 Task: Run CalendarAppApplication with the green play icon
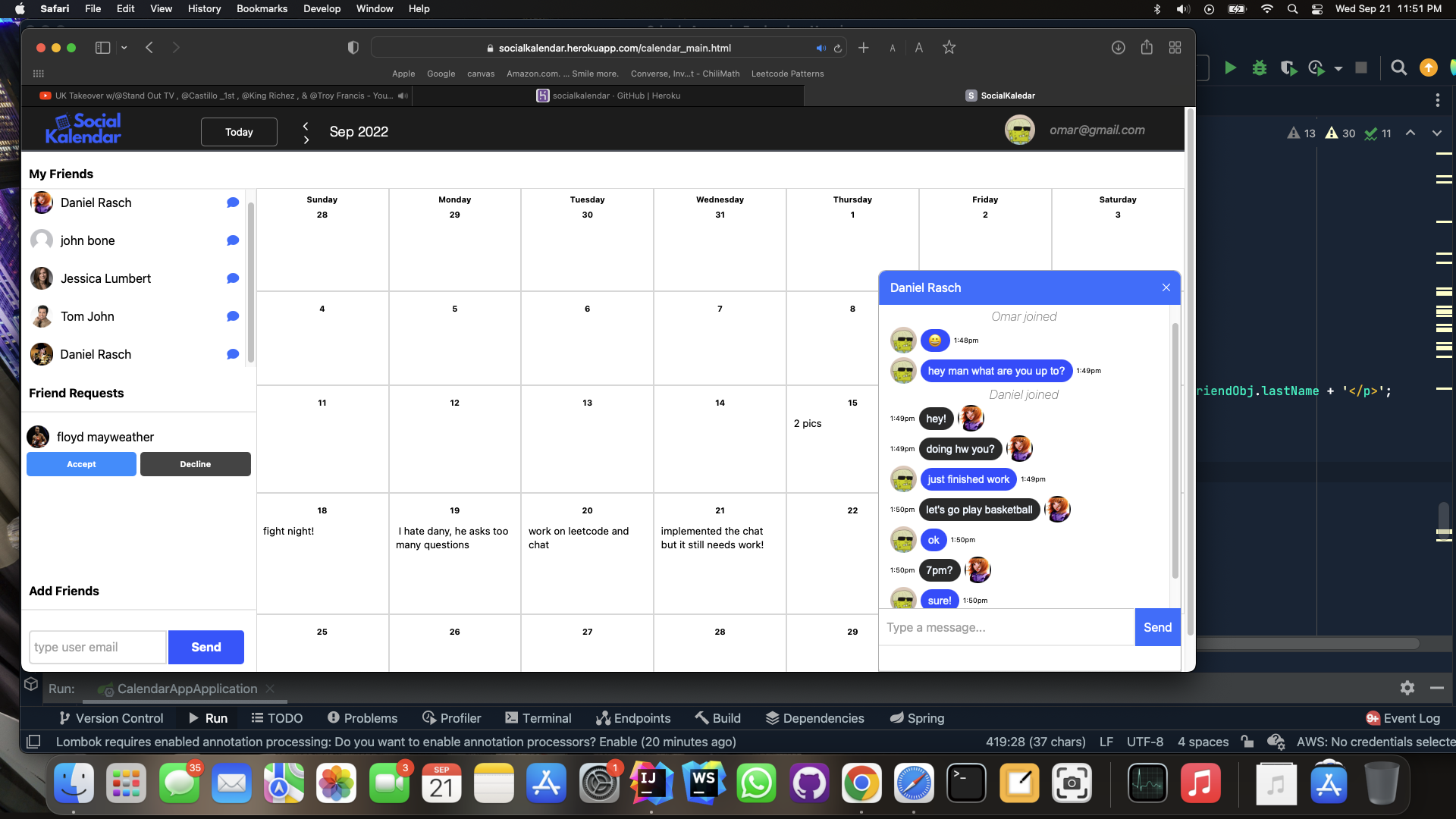coord(1230,68)
